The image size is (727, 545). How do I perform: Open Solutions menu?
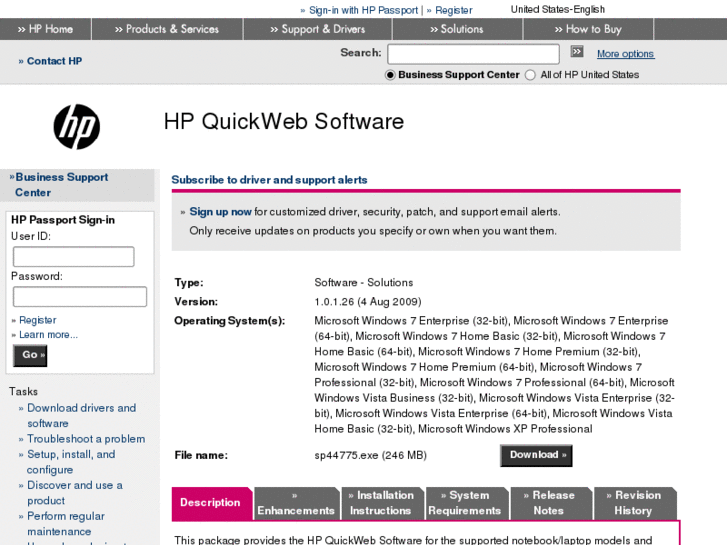[x=457, y=29]
